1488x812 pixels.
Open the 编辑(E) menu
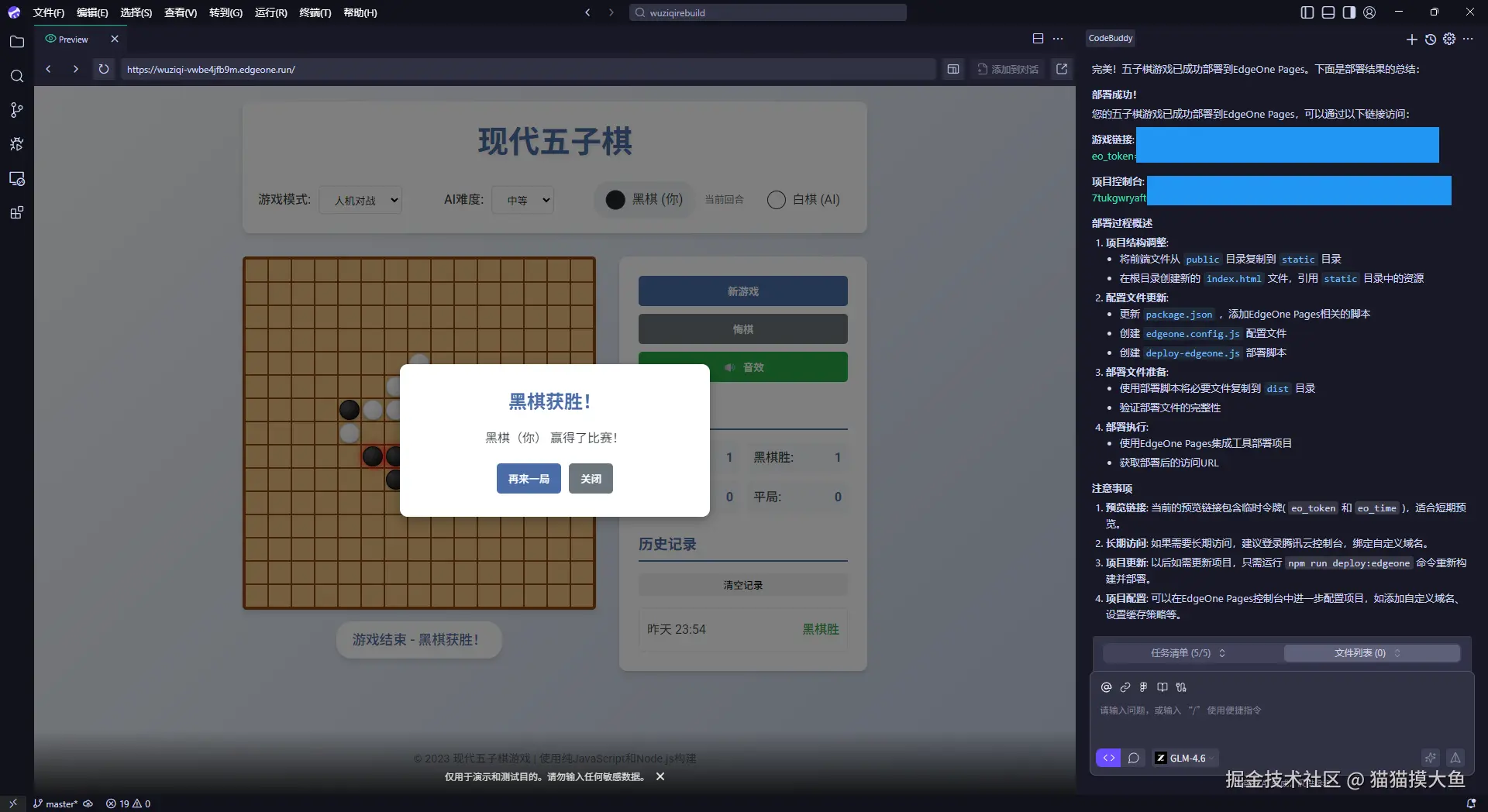(92, 12)
